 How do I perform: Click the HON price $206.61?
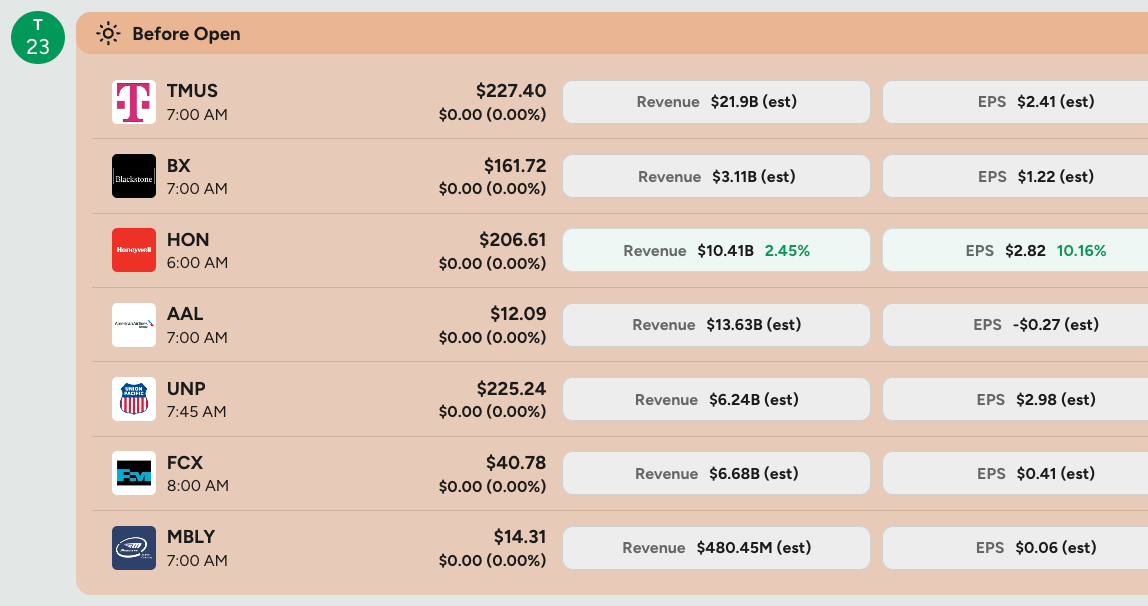(x=512, y=239)
